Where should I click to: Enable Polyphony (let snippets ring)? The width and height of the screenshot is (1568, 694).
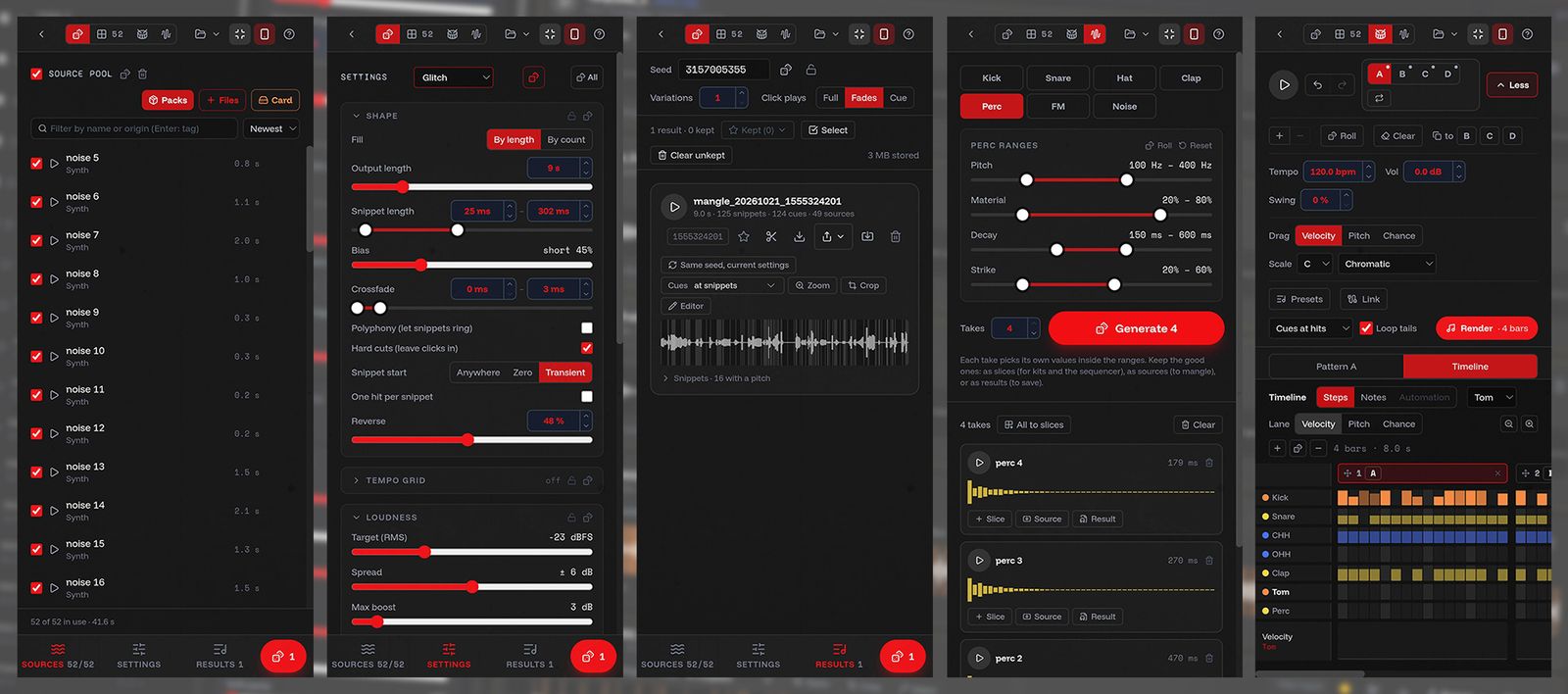(x=587, y=328)
